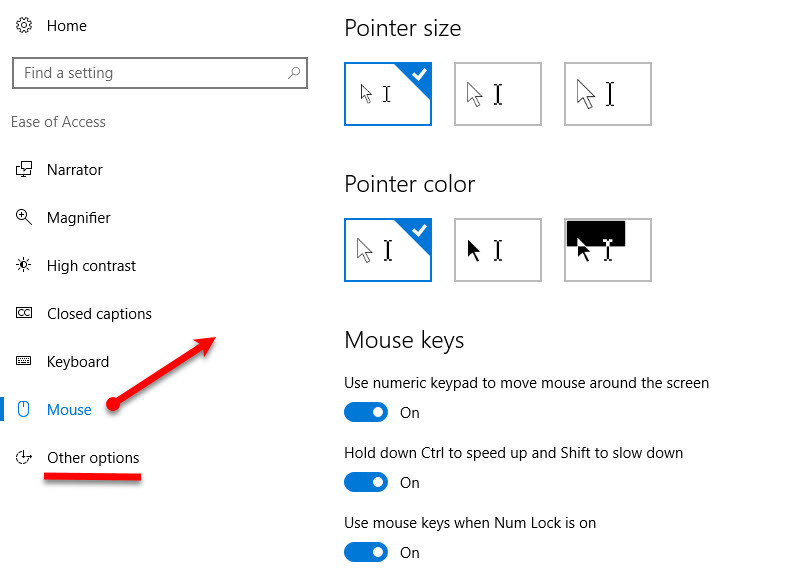This screenshot has width=790, height=572.
Task: Click the Keyboard icon in sidebar
Action: pyautogui.click(x=24, y=361)
